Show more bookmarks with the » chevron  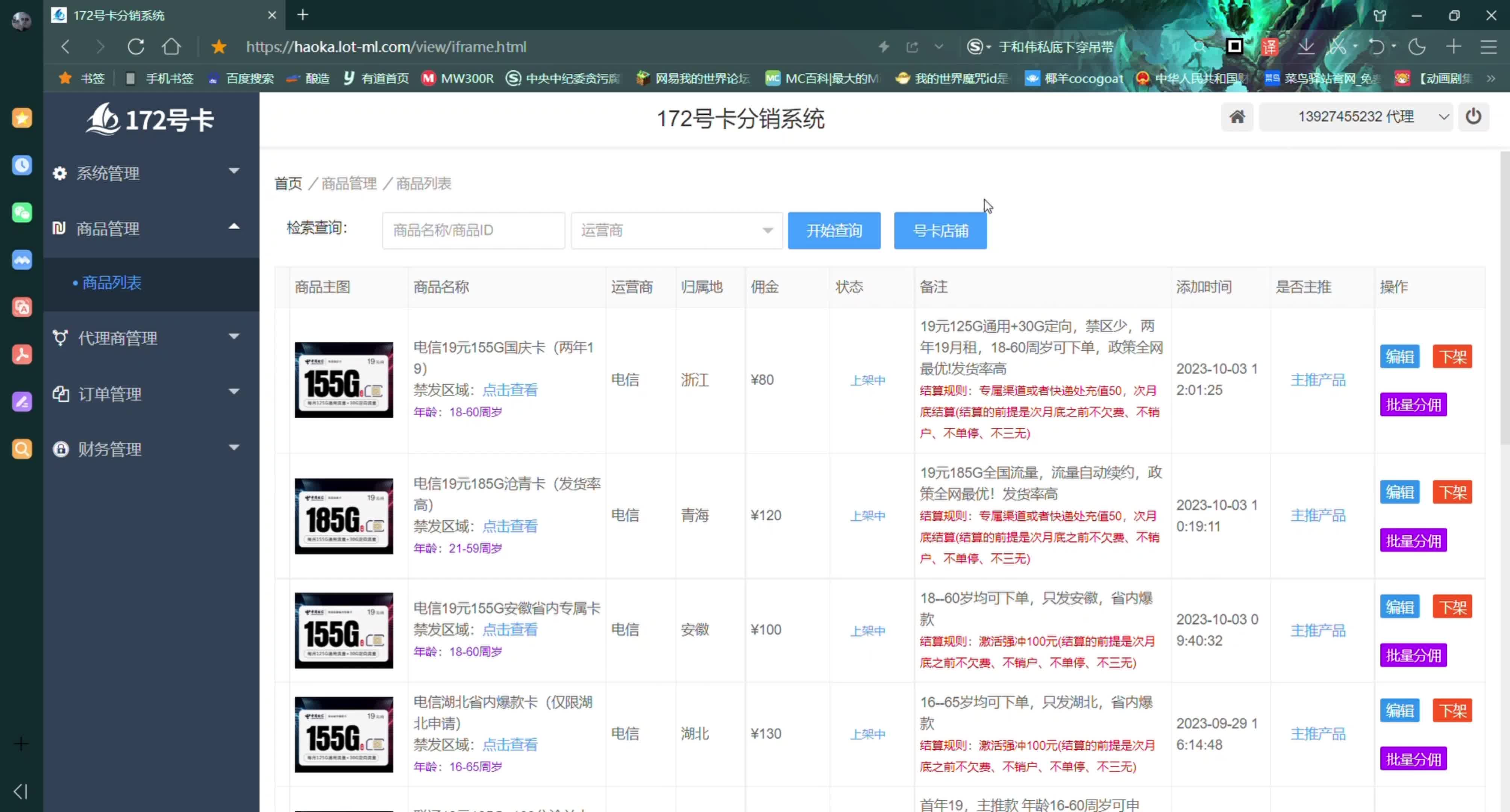click(x=1491, y=78)
